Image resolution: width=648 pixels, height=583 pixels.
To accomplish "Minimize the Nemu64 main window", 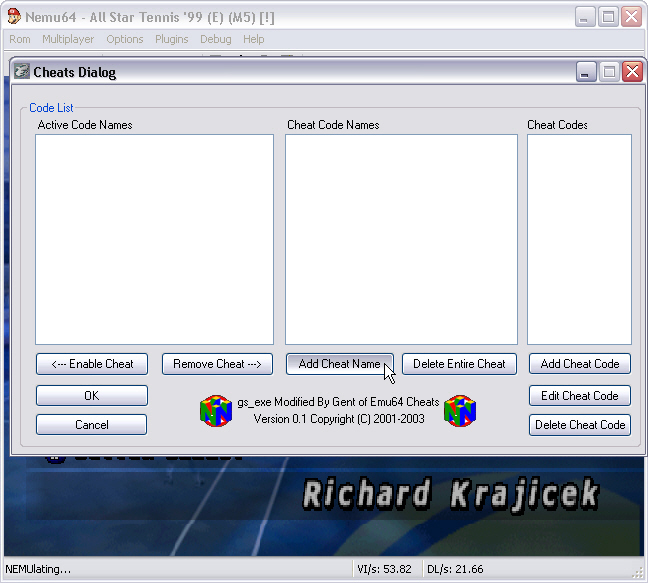I will coord(585,17).
